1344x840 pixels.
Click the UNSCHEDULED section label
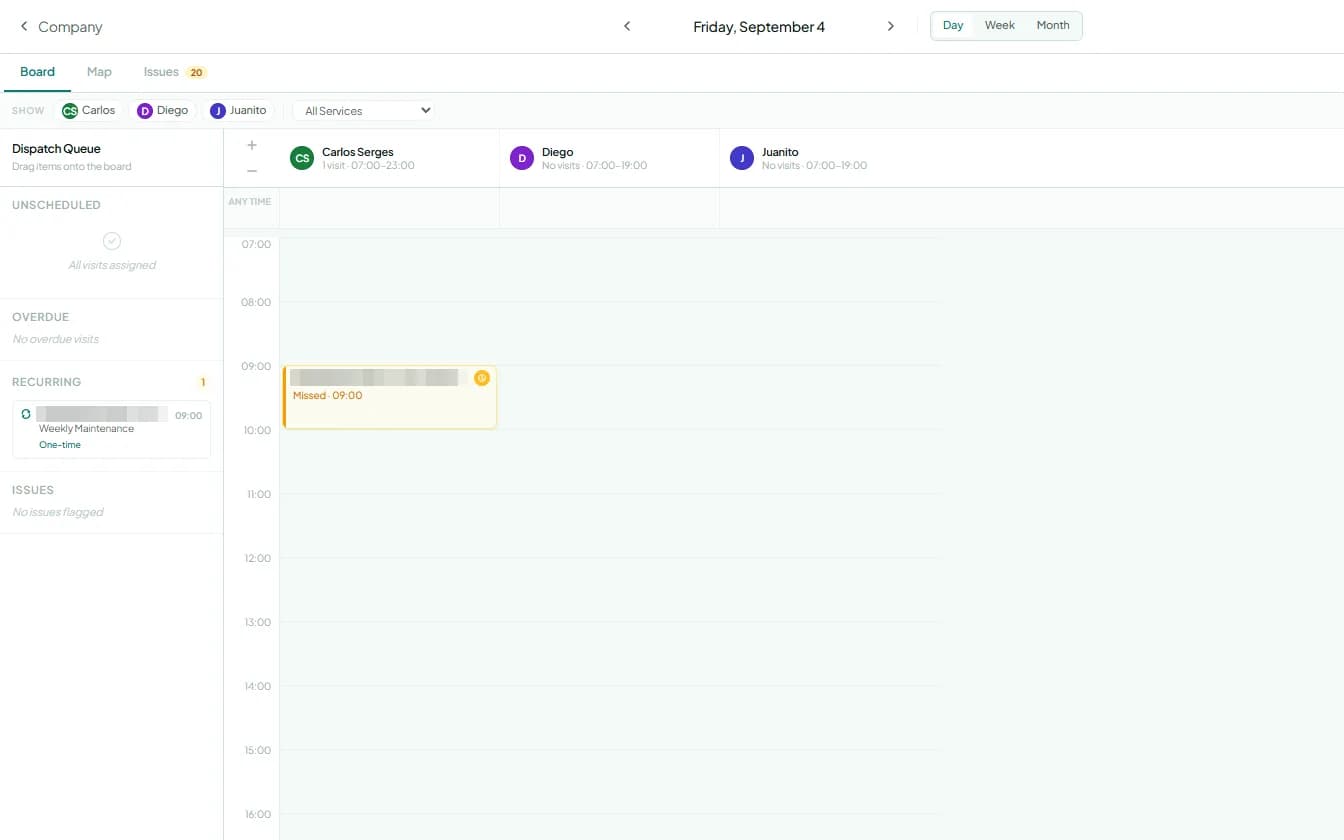56,205
